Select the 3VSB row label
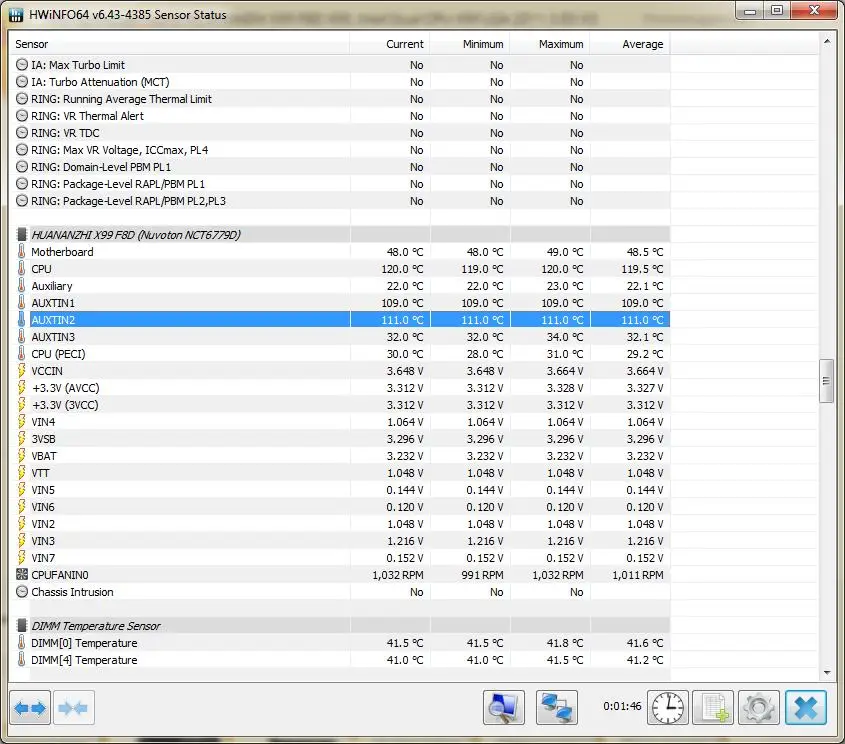The height and width of the screenshot is (744, 845). 43,439
